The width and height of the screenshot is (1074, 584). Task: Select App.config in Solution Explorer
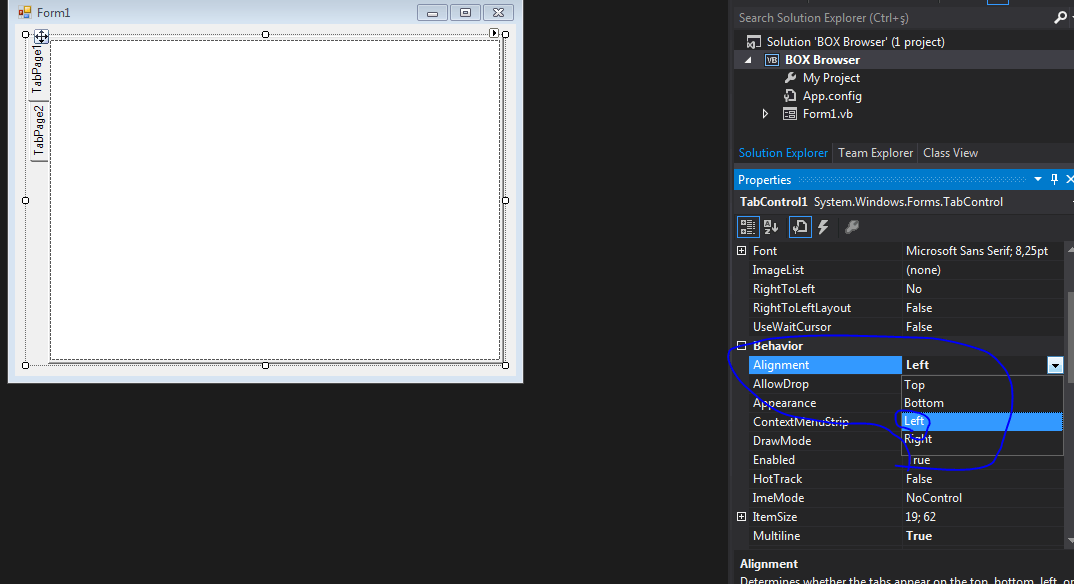(x=832, y=96)
